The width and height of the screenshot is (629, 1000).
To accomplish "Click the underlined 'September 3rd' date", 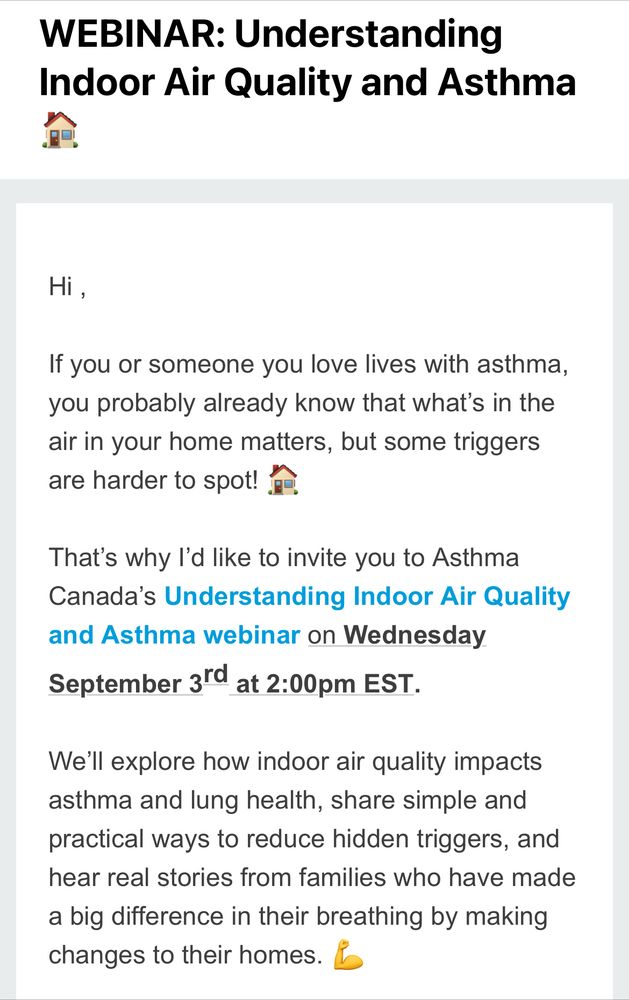I will (x=138, y=681).
